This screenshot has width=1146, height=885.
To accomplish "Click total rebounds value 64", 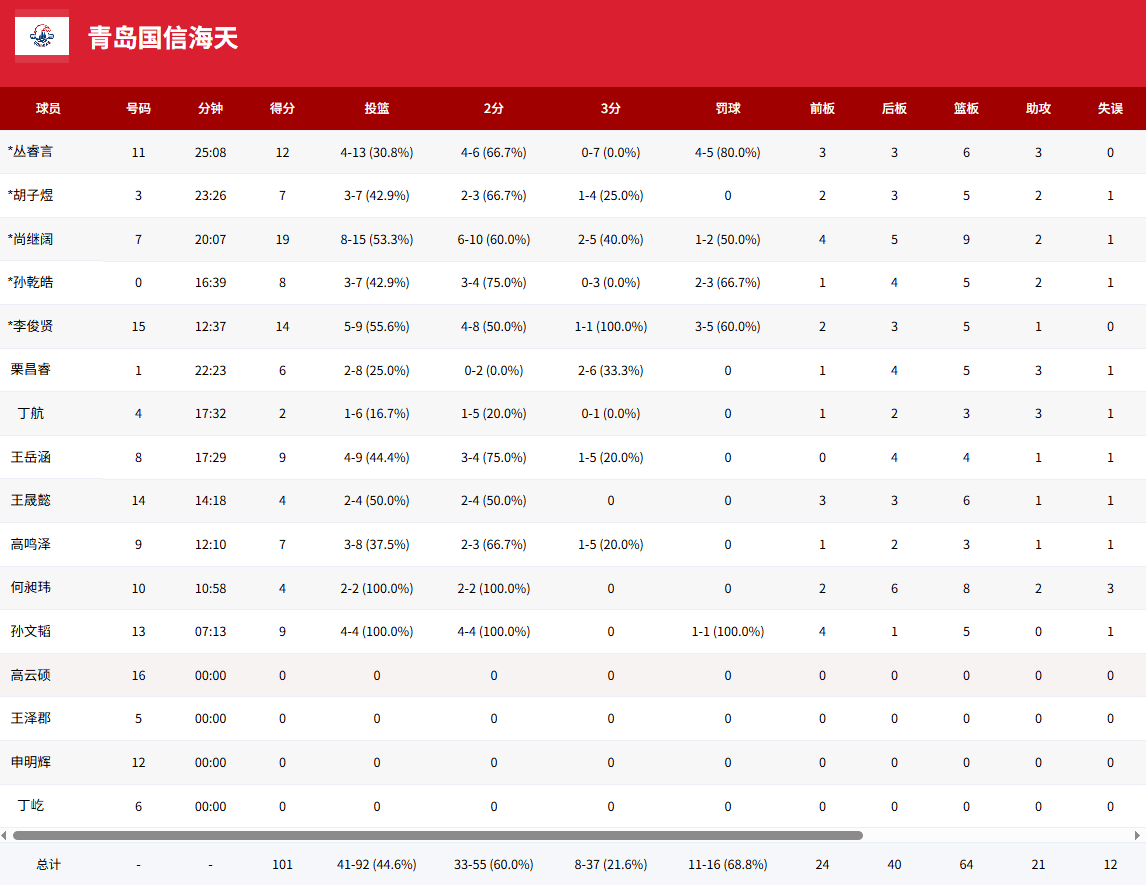I will click(x=966, y=865).
